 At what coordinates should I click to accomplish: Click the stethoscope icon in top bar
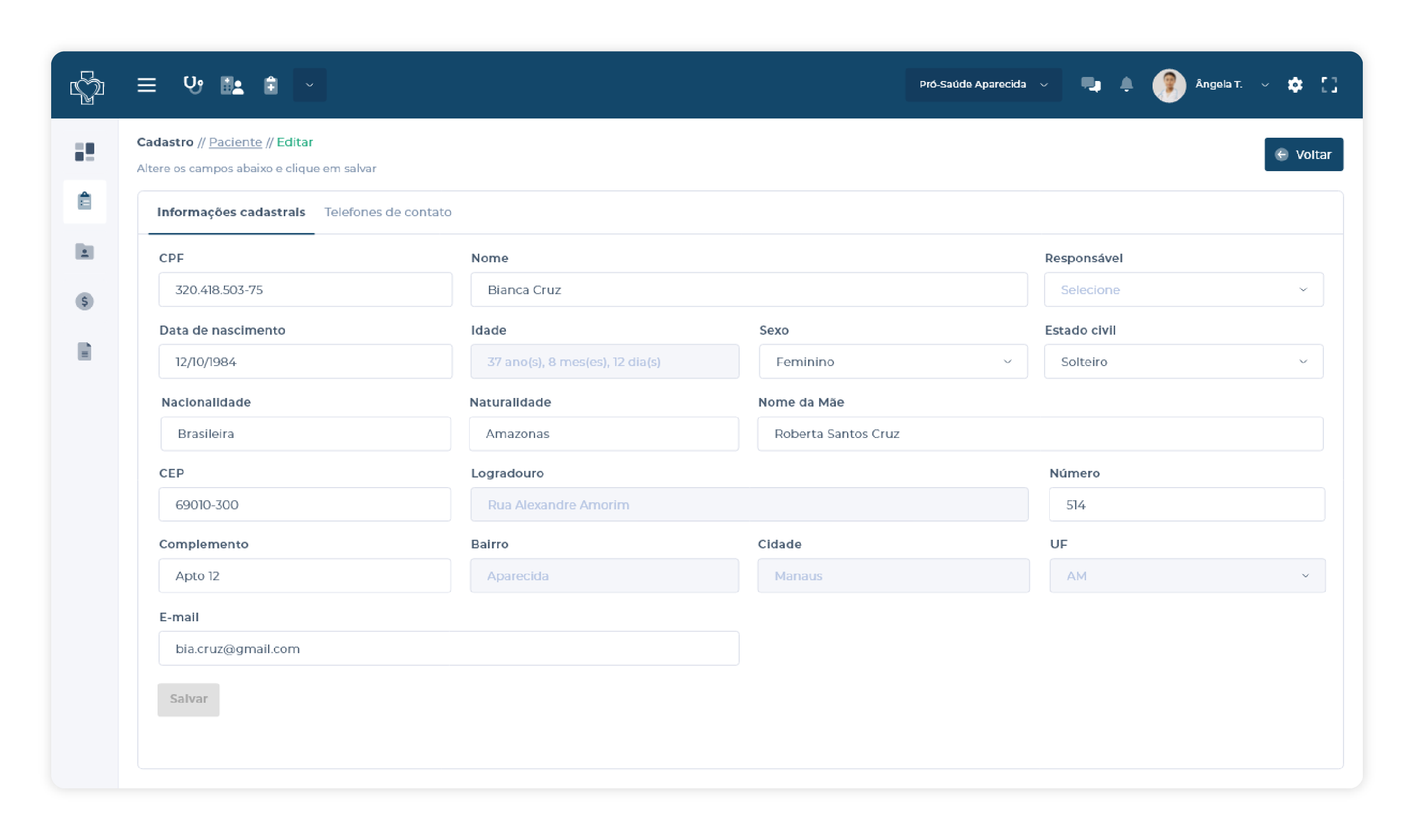(193, 85)
